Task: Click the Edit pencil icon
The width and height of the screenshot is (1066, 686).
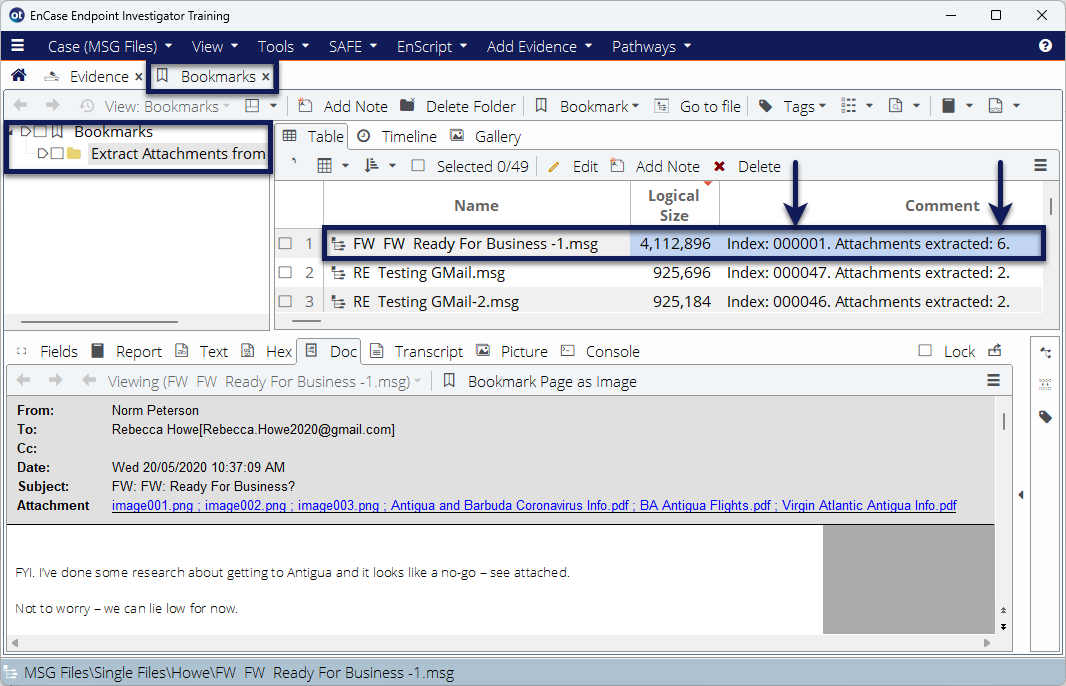Action: click(x=554, y=167)
